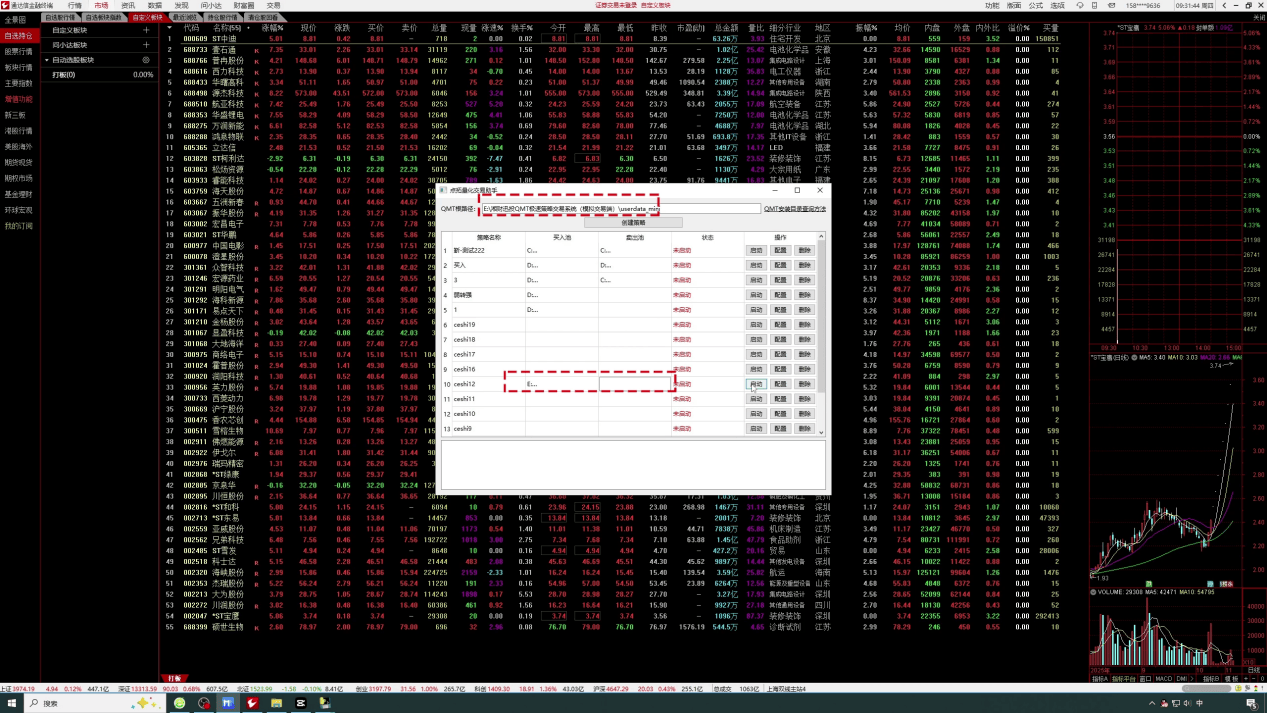Open the green WeChat taskbar icon
The height and width of the screenshot is (713, 1267).
coord(180,703)
